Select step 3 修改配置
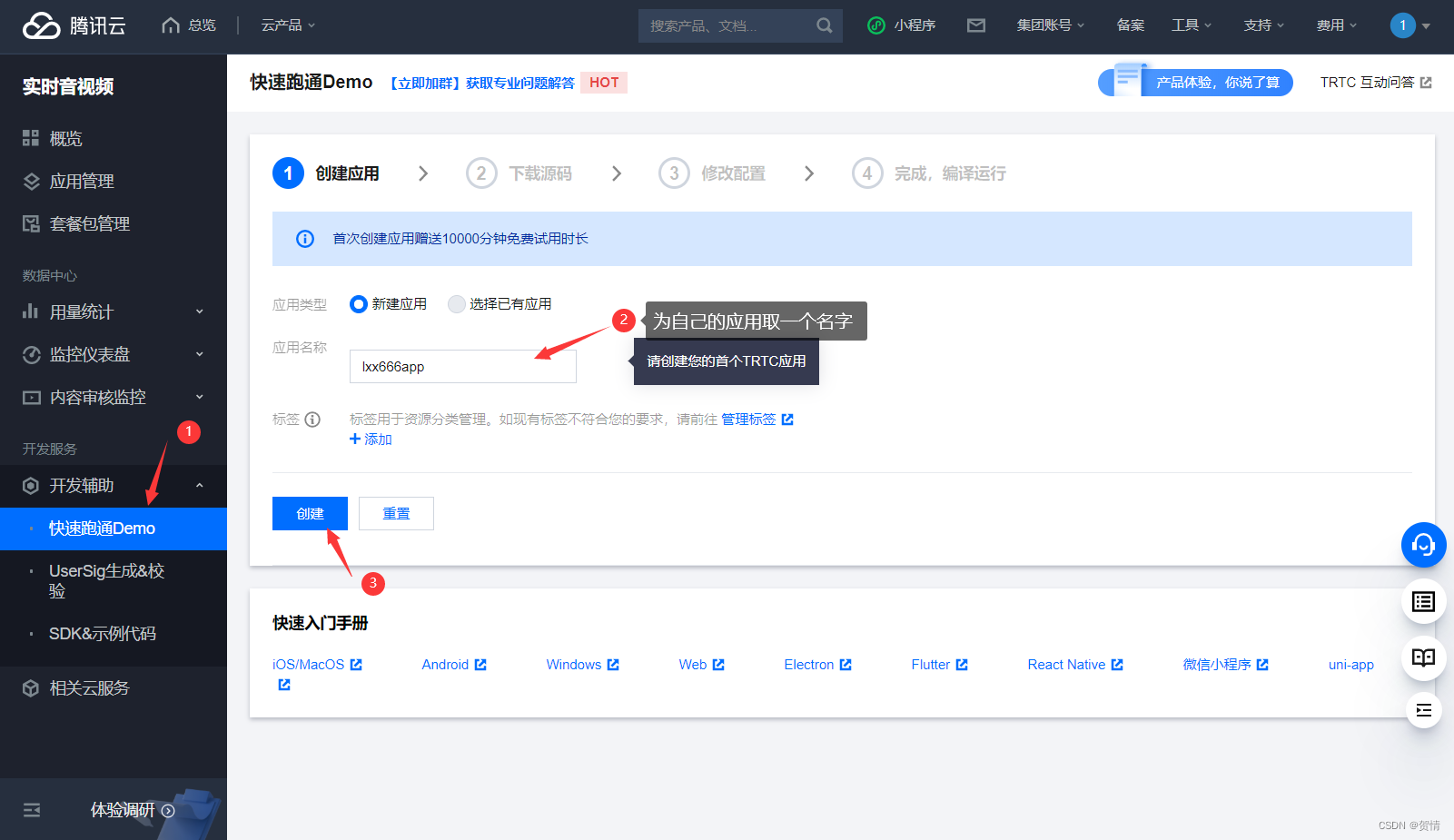This screenshot has width=1454, height=840. pos(712,173)
